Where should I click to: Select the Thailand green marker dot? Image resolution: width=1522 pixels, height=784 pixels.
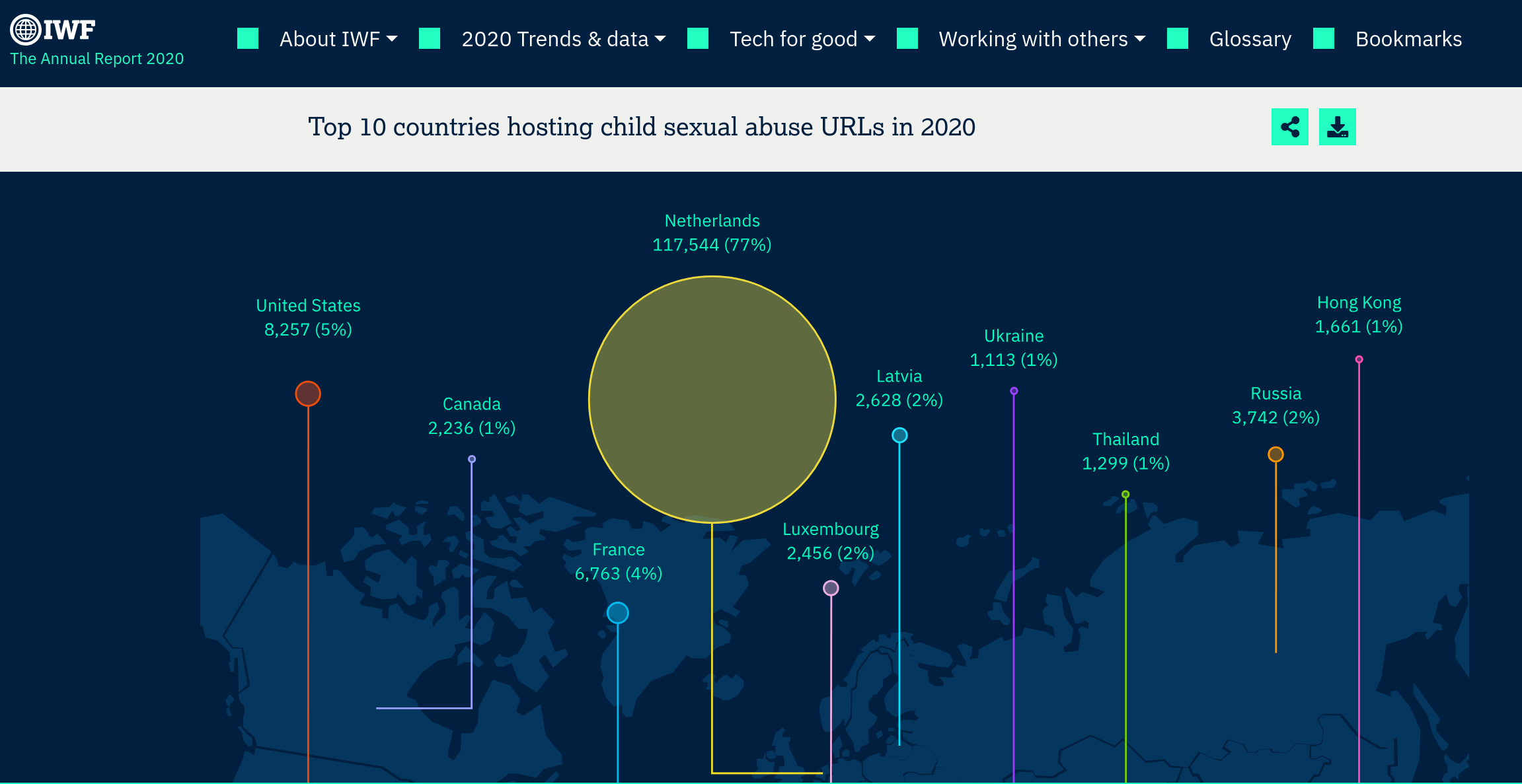tap(1125, 494)
